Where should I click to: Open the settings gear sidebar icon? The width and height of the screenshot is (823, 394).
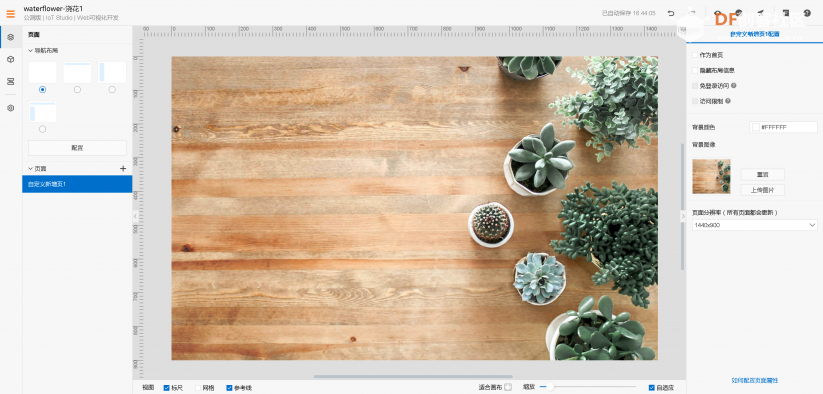point(10,108)
